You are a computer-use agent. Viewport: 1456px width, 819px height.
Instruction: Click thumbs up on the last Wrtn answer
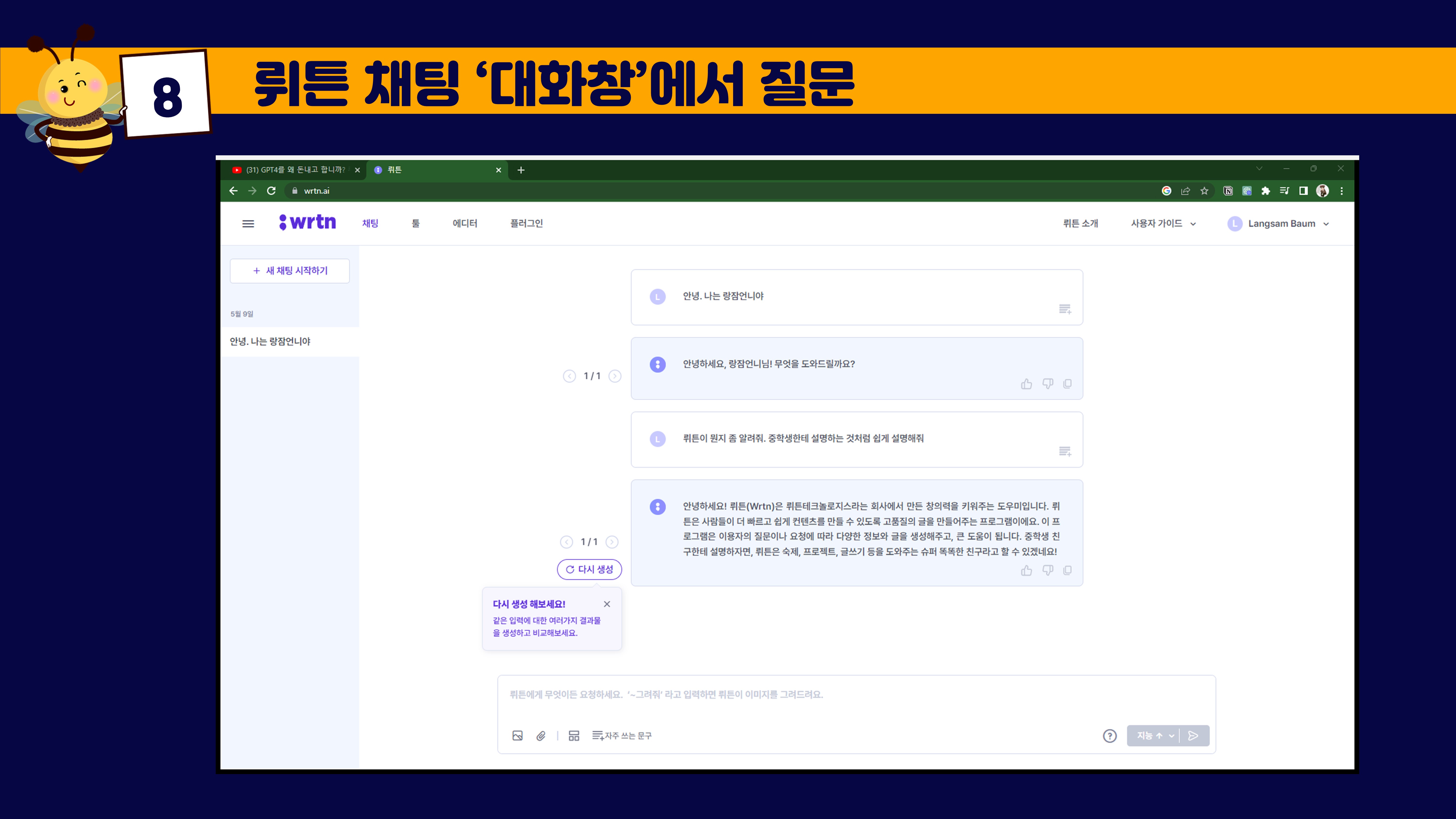(1026, 570)
